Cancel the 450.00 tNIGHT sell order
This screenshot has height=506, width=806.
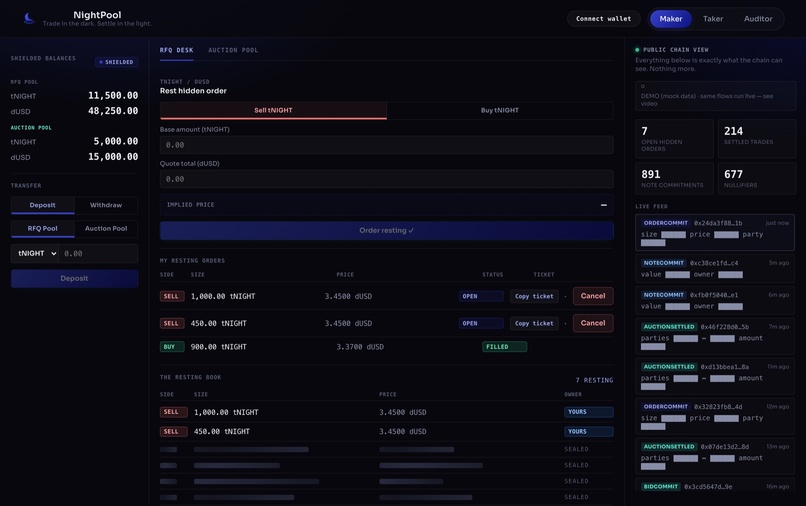[593, 323]
